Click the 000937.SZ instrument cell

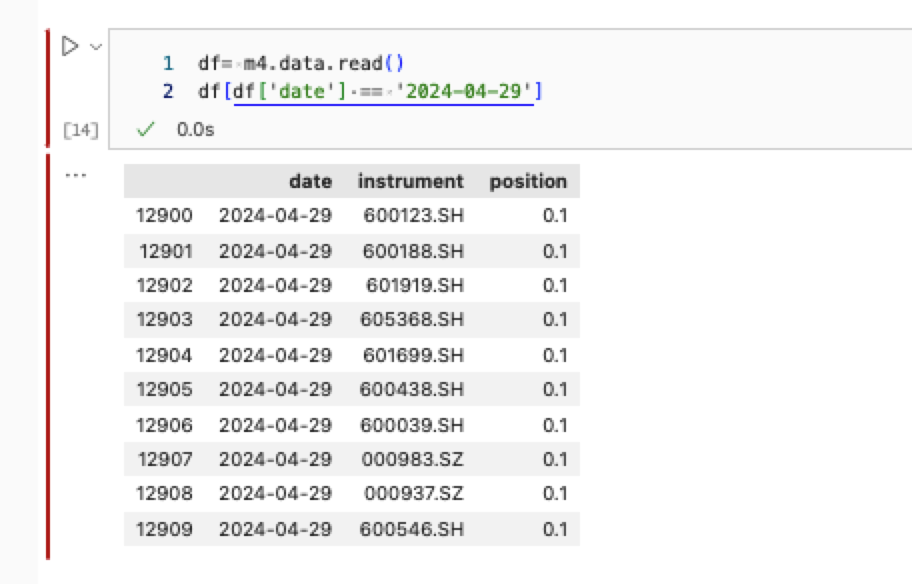click(x=414, y=493)
